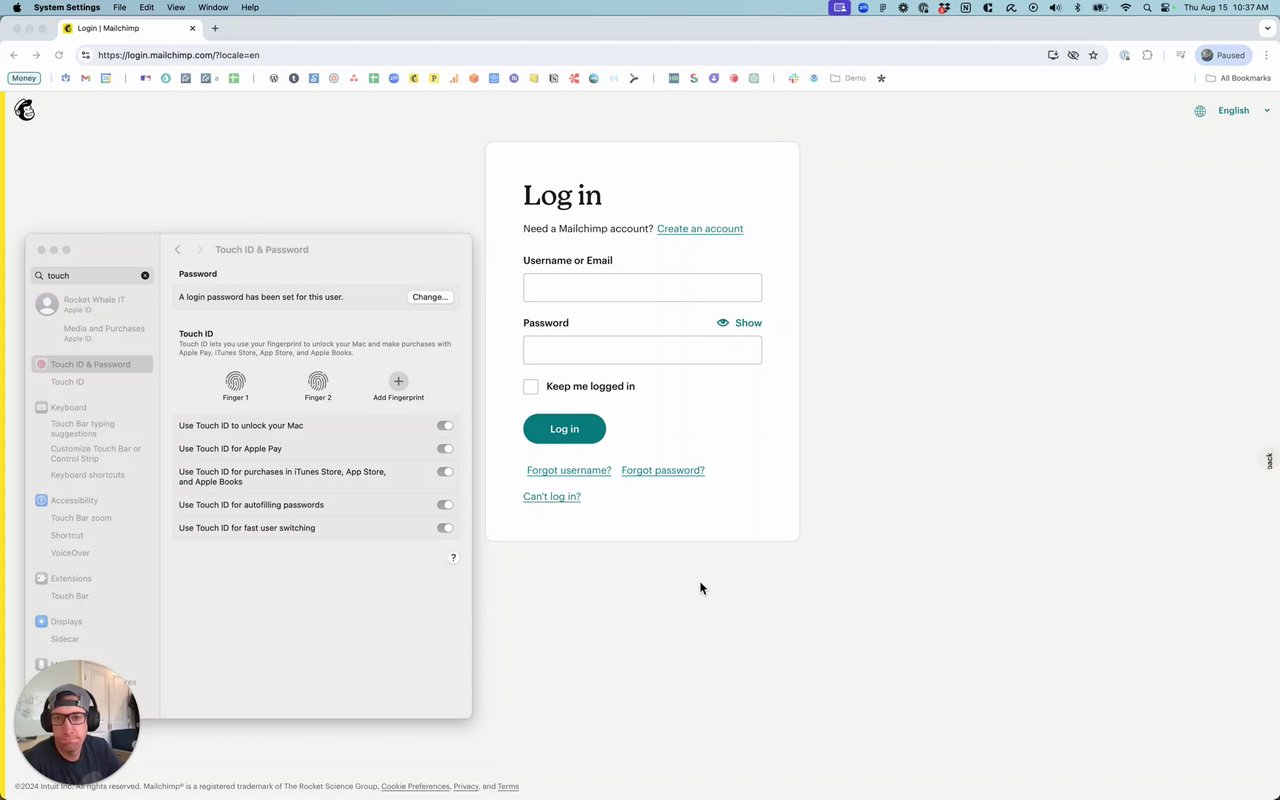Click the crossed-eye icon in address bar
Screen dimensions: 1280x800
pos(1073,55)
